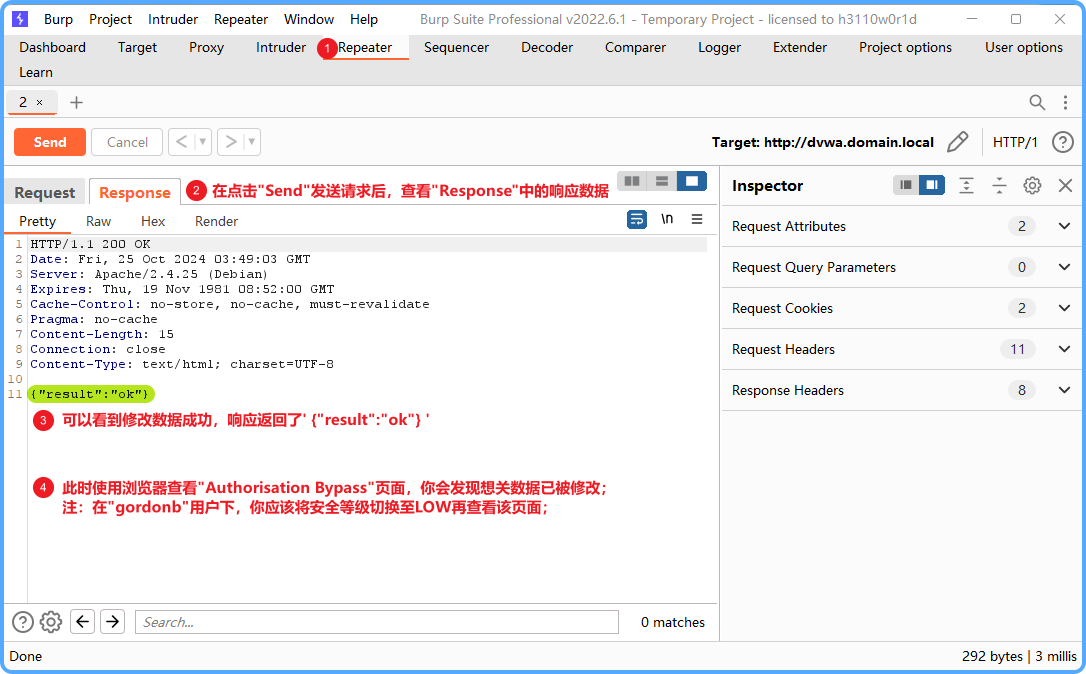This screenshot has width=1086, height=674.
Task: Toggle word wrap in message editor
Action: [x=637, y=220]
